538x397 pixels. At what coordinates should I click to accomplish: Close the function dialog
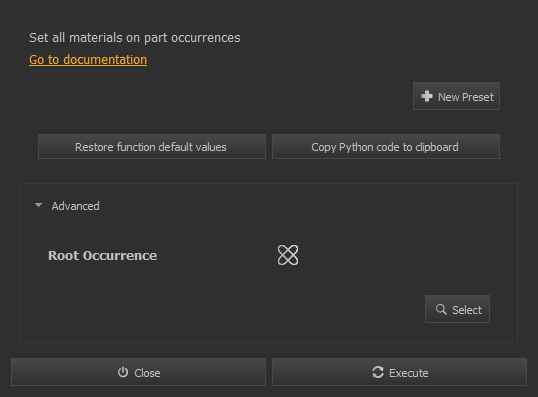pyautogui.click(x=138, y=372)
